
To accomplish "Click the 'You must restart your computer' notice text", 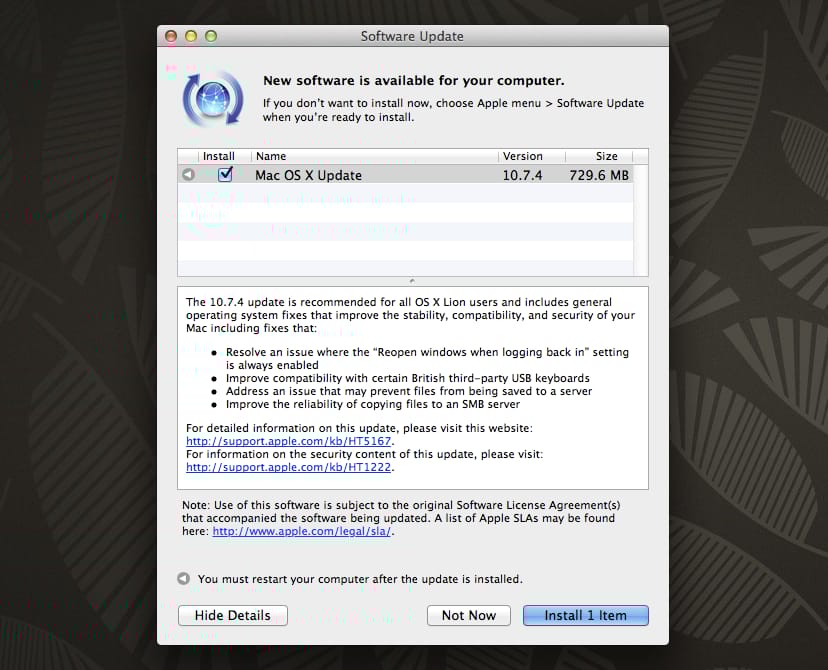I will pos(360,579).
